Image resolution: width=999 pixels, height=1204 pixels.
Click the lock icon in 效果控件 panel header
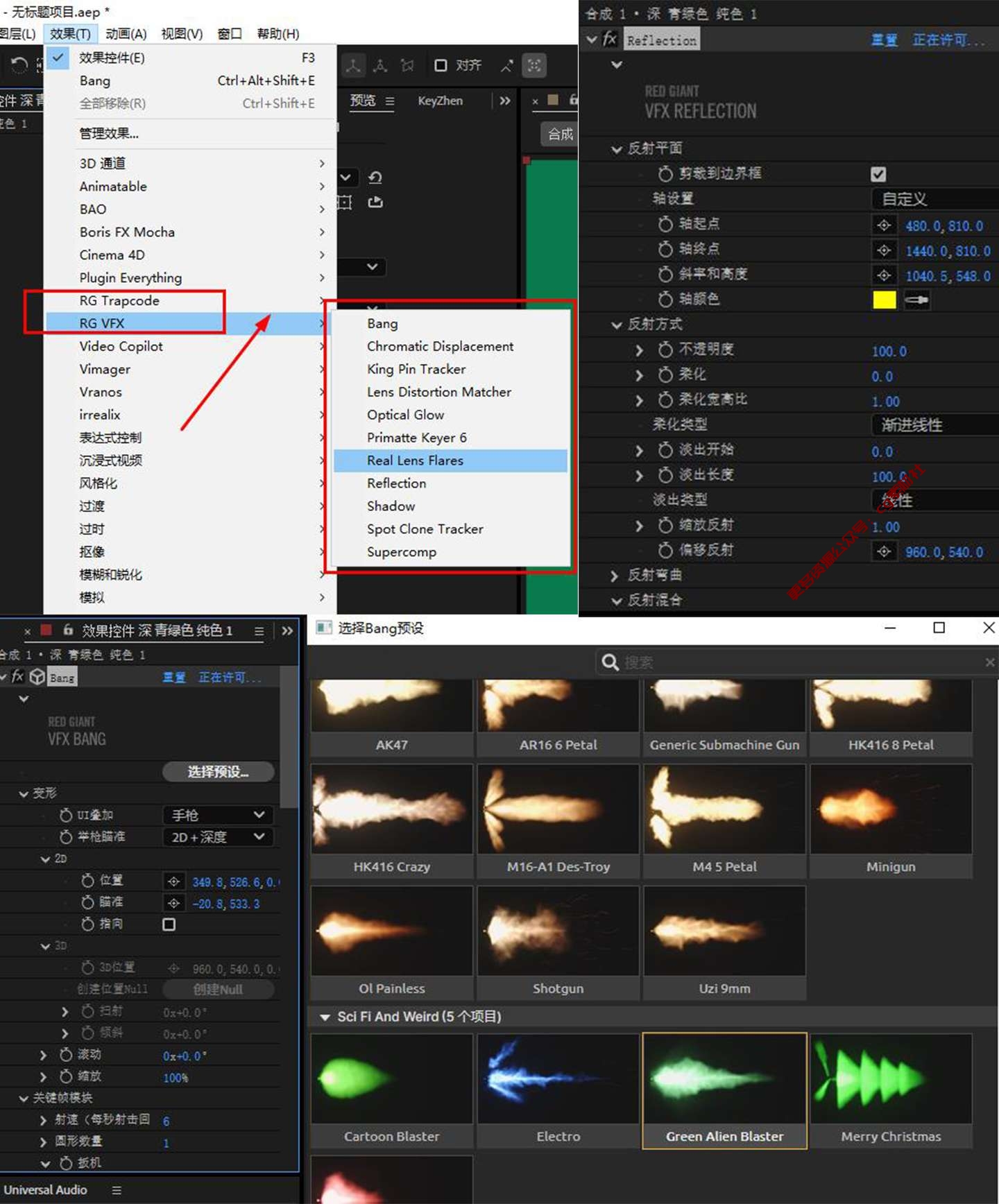(x=68, y=630)
